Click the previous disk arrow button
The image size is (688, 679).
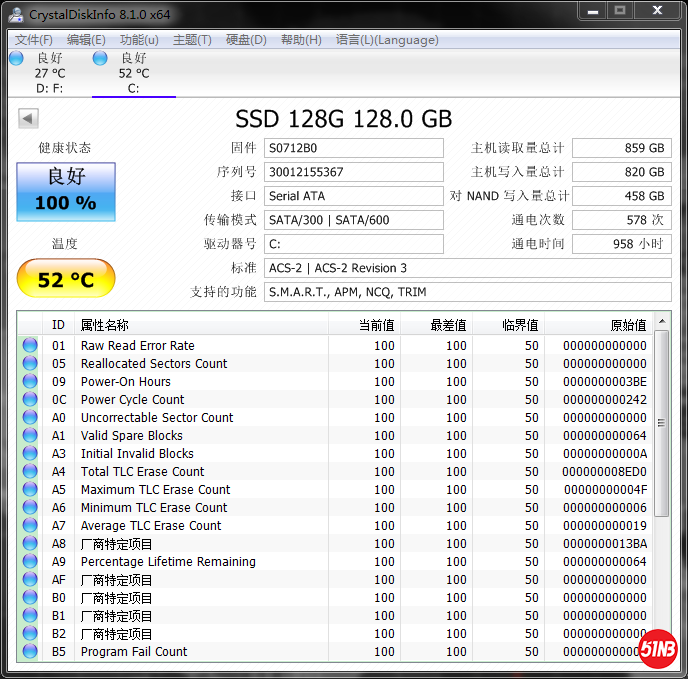28,119
